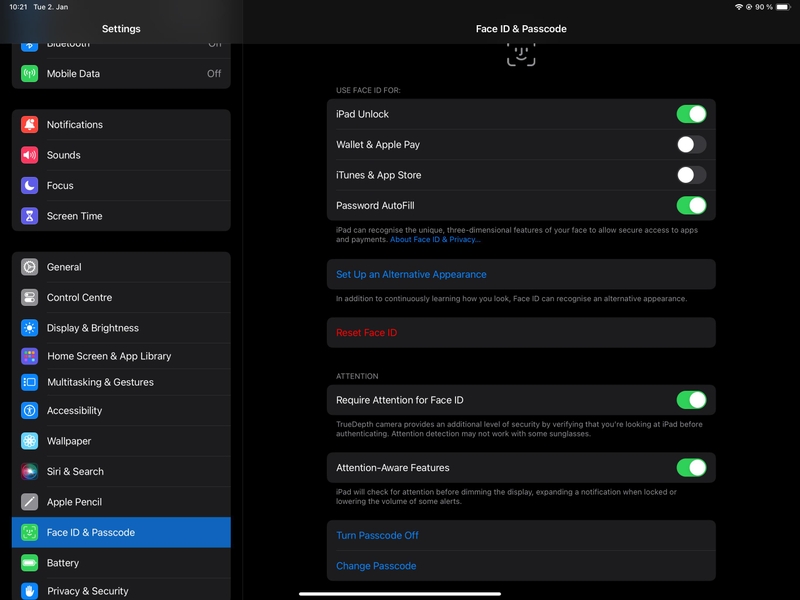Tap the Screen Time hourglass icon
The image size is (800, 600).
(30, 216)
